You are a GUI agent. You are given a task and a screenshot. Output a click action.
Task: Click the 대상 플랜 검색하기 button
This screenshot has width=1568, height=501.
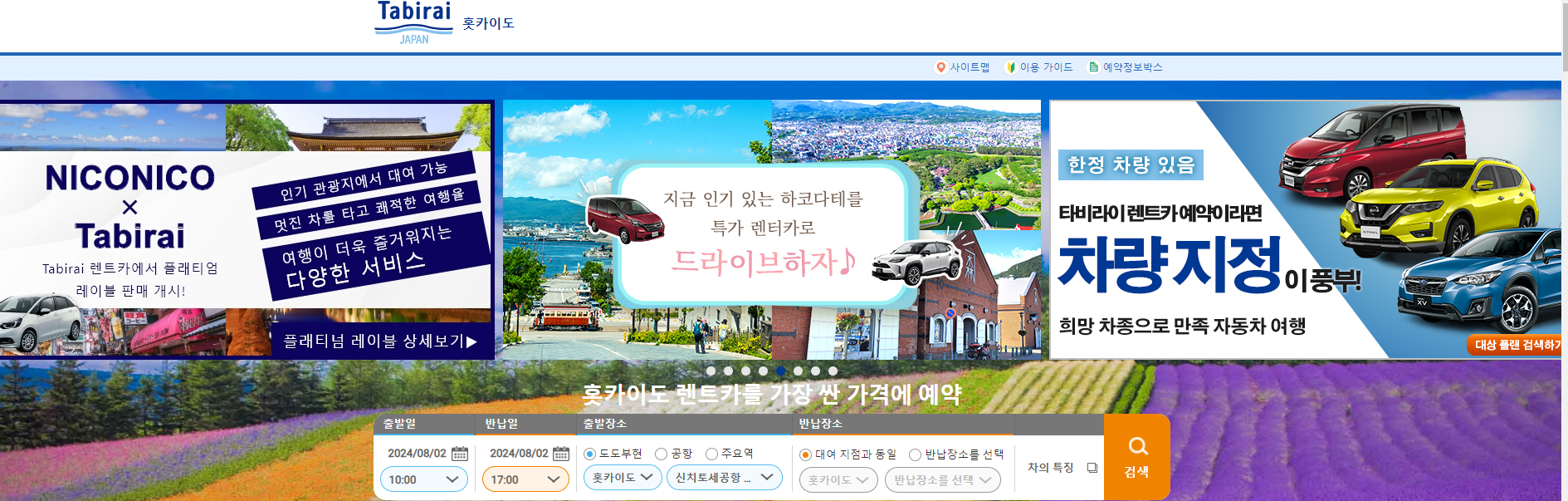[x=1515, y=345]
